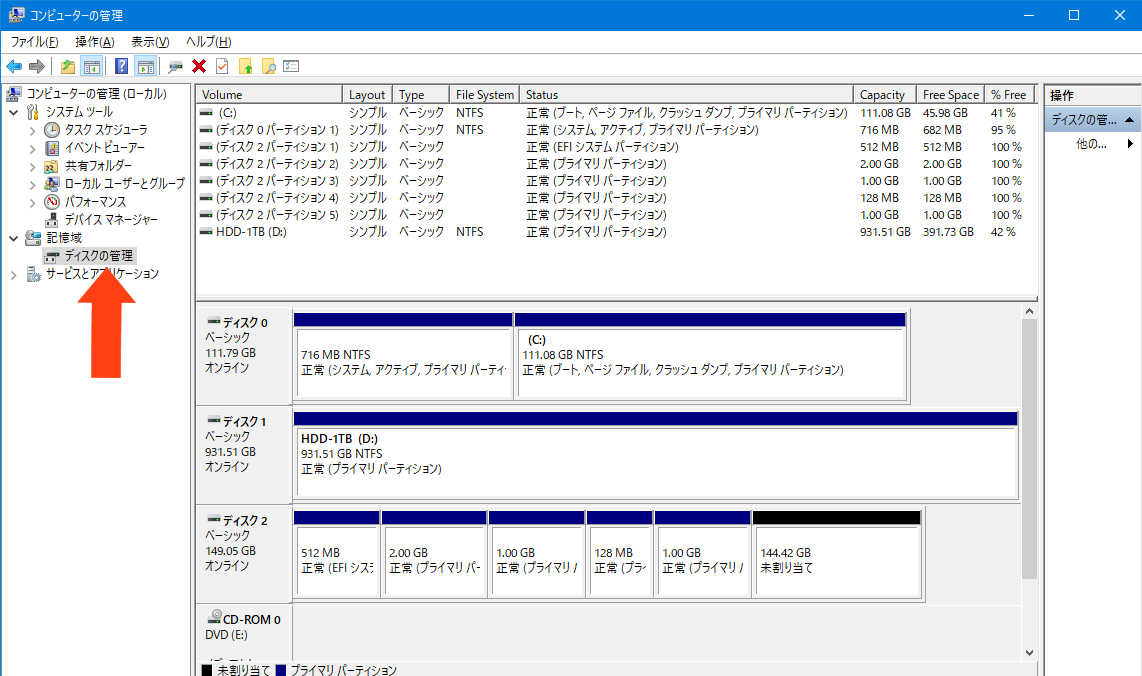Open Help with the question mark icon

point(121,67)
